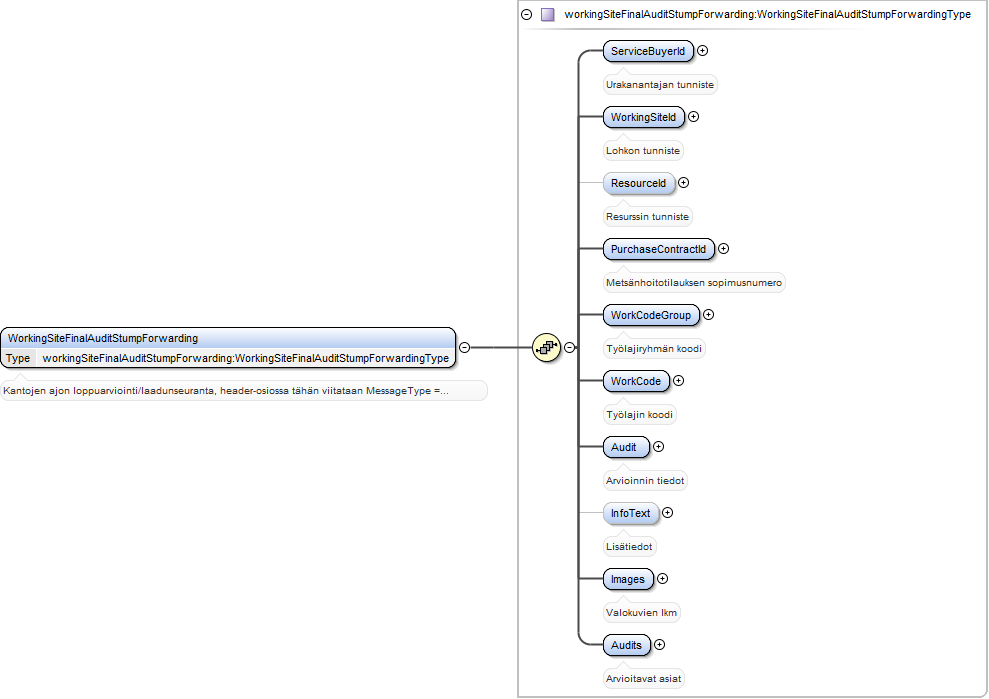This screenshot has width=989, height=699.
Task: Collapse the WorkingSiteFinalAuditStumpForwarding root element
Action: pyautogui.click(x=464, y=348)
